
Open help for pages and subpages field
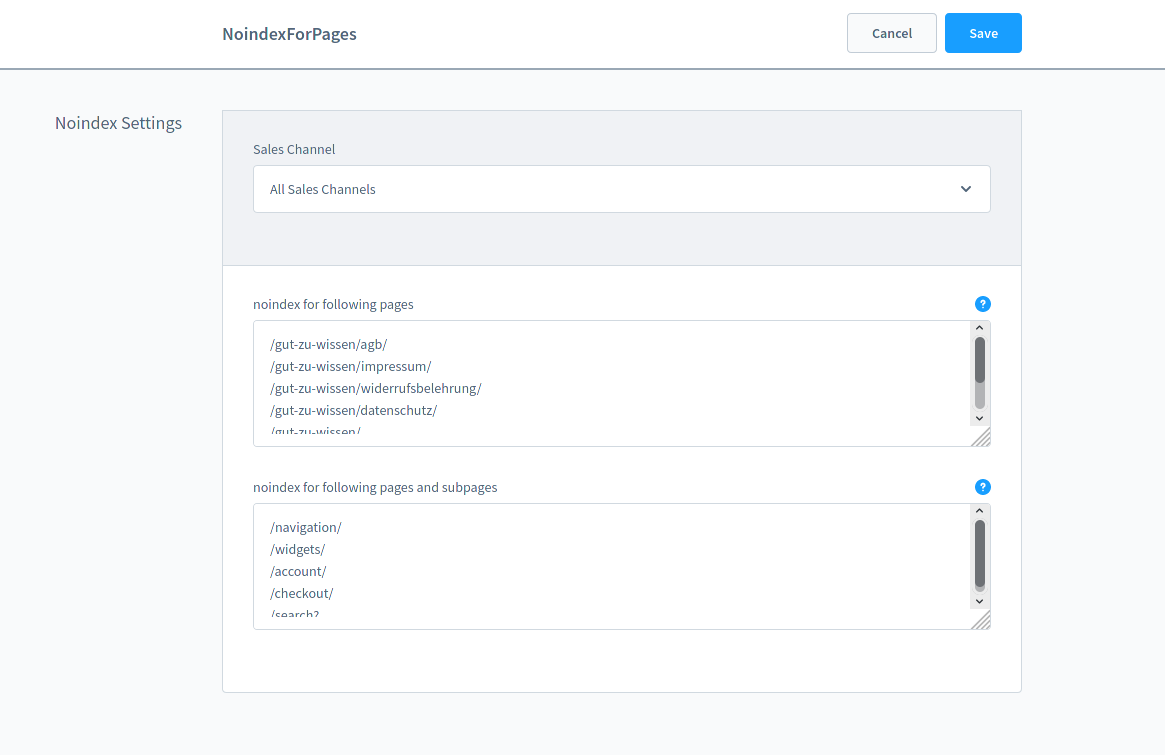[x=982, y=487]
